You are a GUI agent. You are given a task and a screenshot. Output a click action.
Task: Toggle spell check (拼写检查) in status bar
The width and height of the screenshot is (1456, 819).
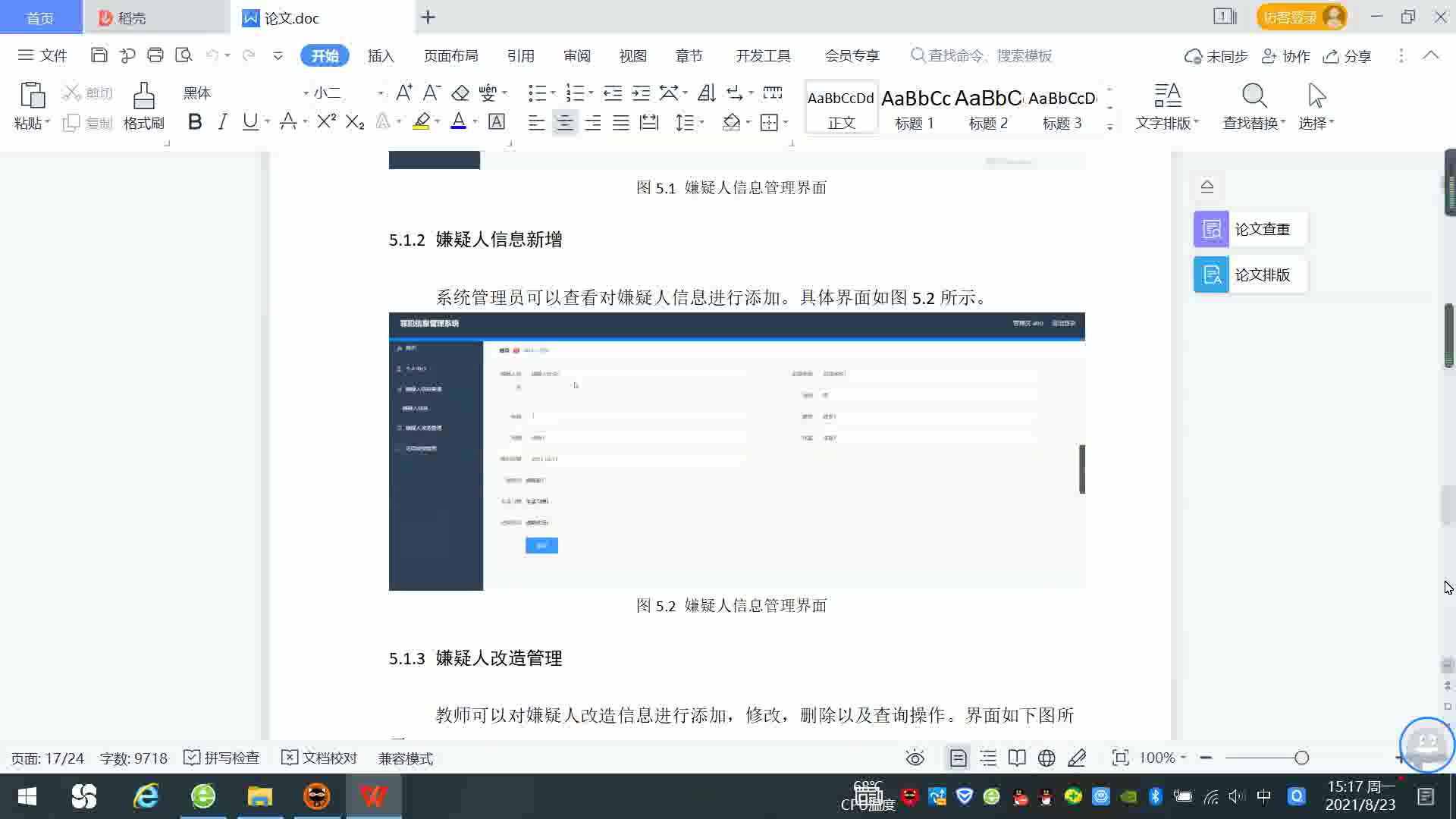[222, 758]
